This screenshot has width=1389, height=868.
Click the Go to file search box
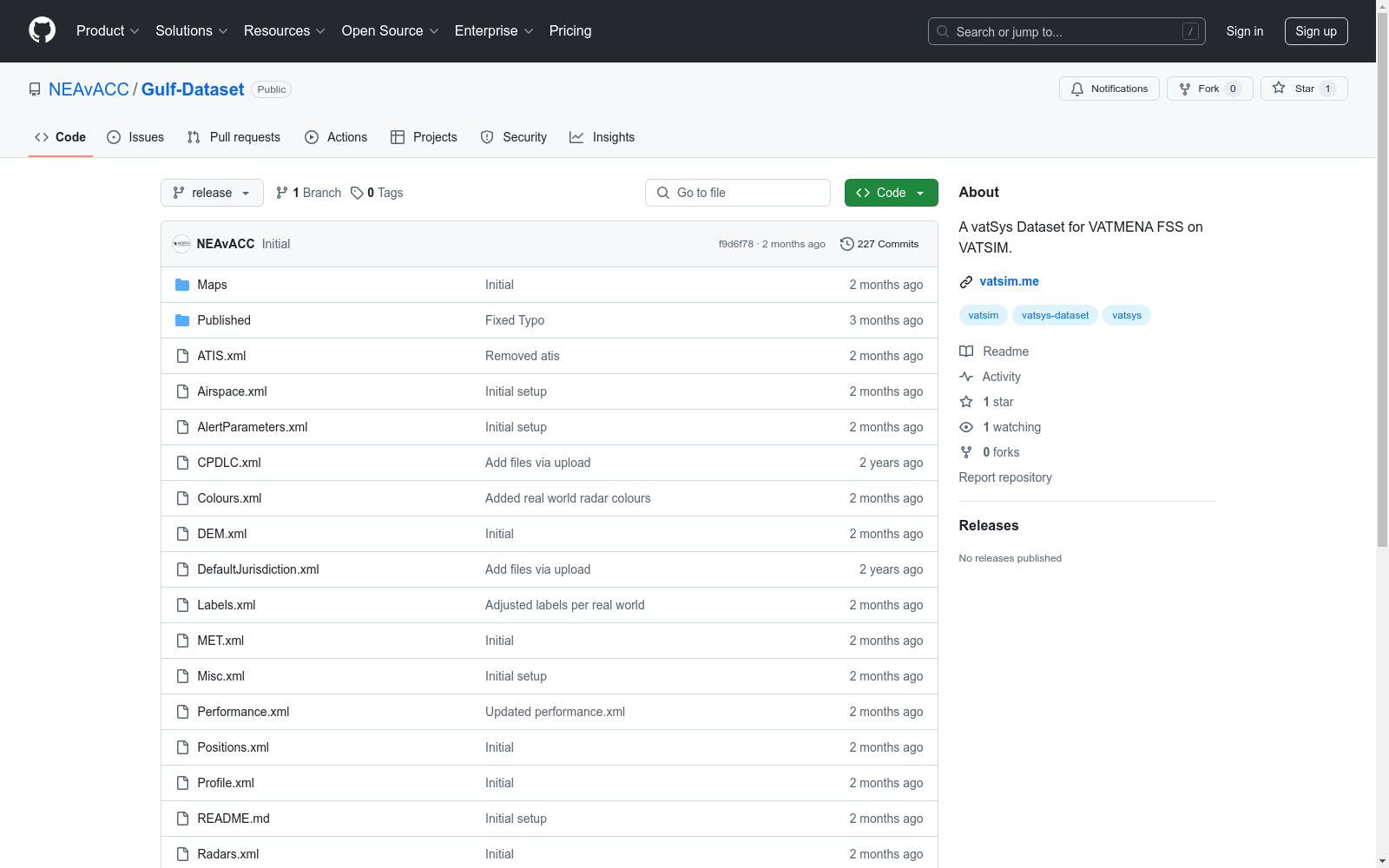[x=738, y=193]
